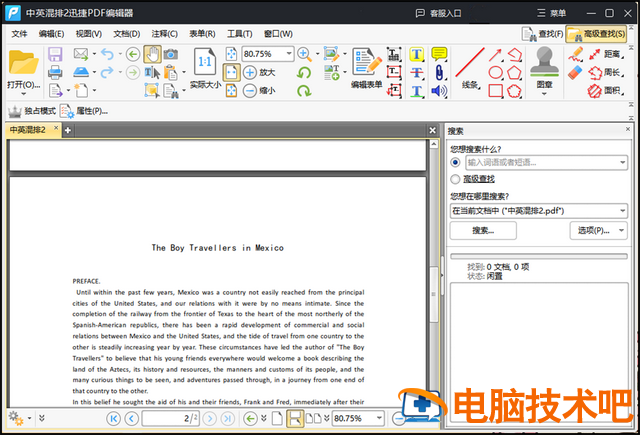The height and width of the screenshot is (435, 640).
Task: Expand the search location dropdown
Action: (x=622, y=211)
